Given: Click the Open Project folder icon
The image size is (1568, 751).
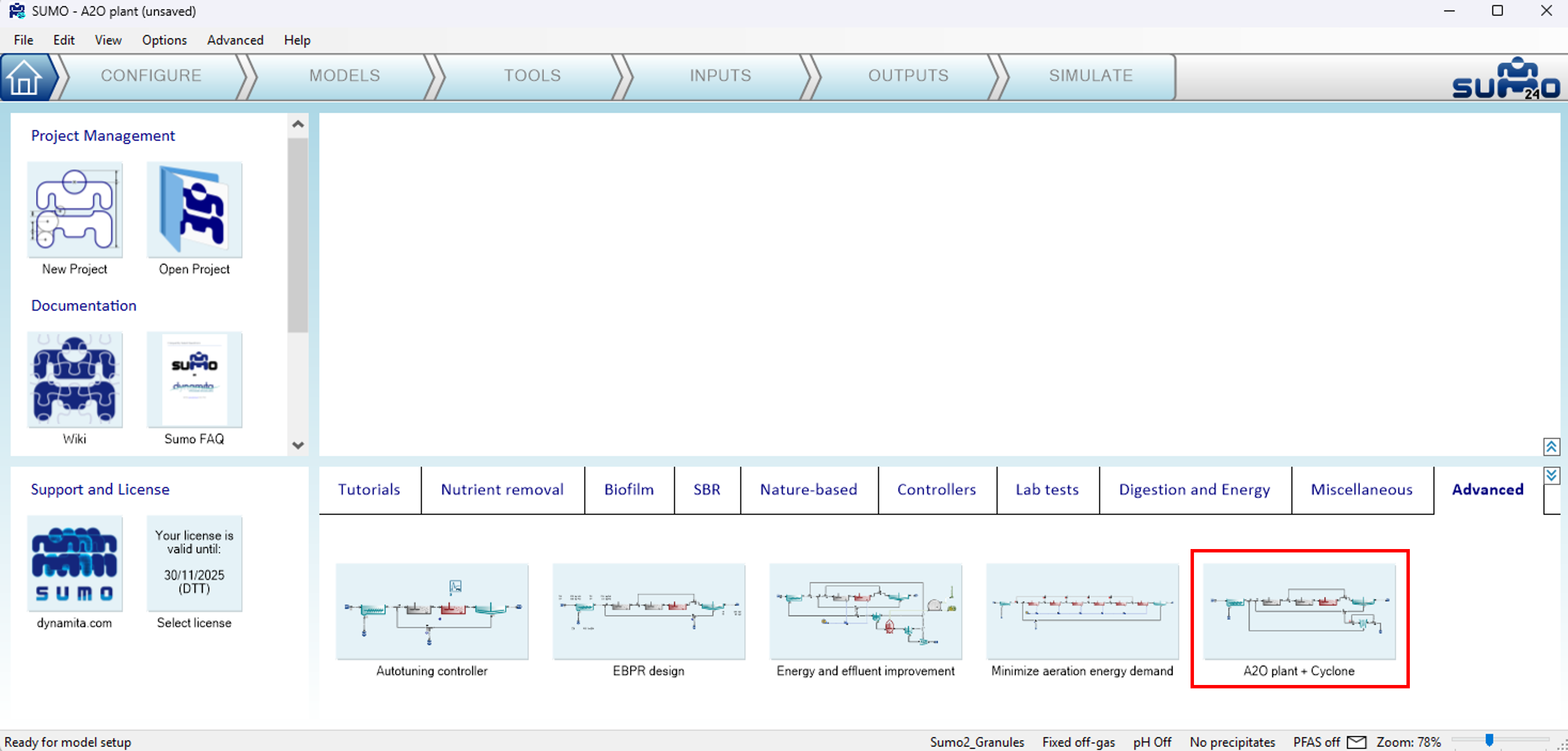Looking at the screenshot, I should coord(194,210).
